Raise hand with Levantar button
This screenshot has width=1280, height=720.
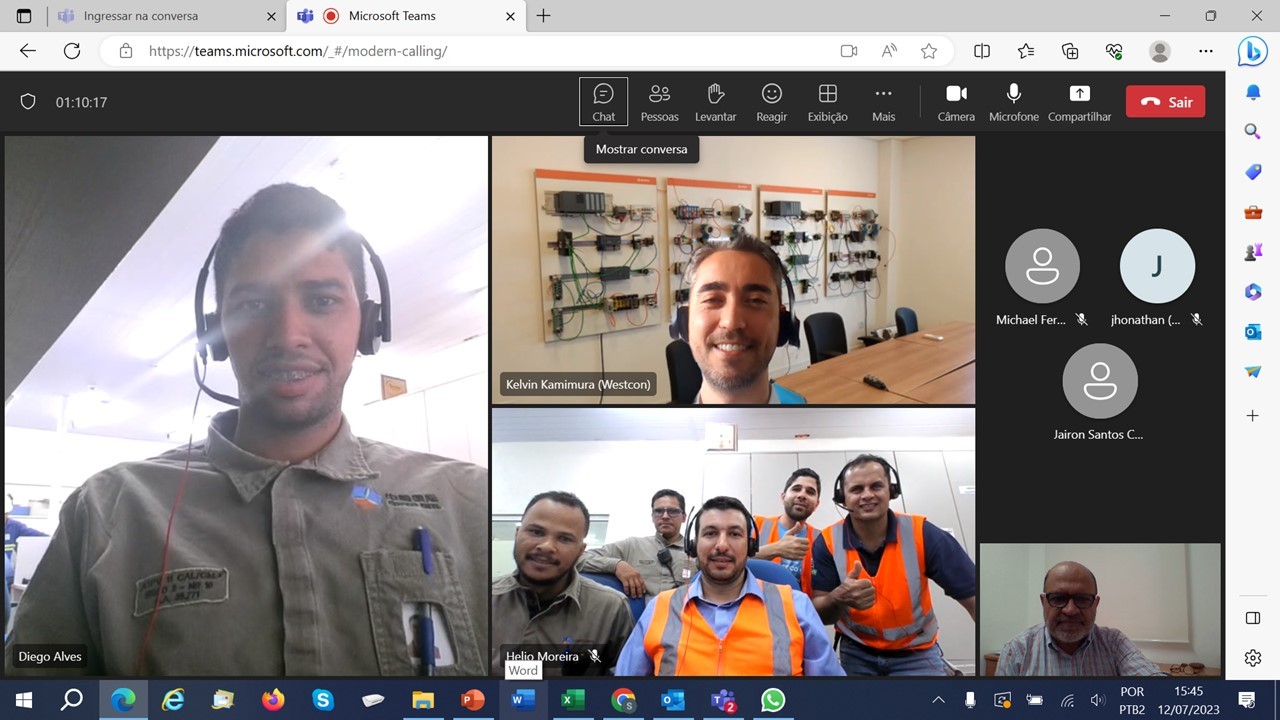[x=715, y=102]
